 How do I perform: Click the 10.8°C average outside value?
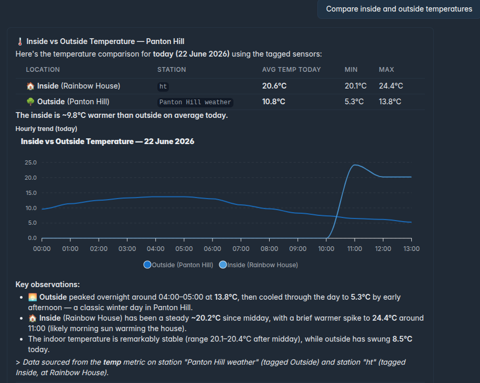point(273,102)
